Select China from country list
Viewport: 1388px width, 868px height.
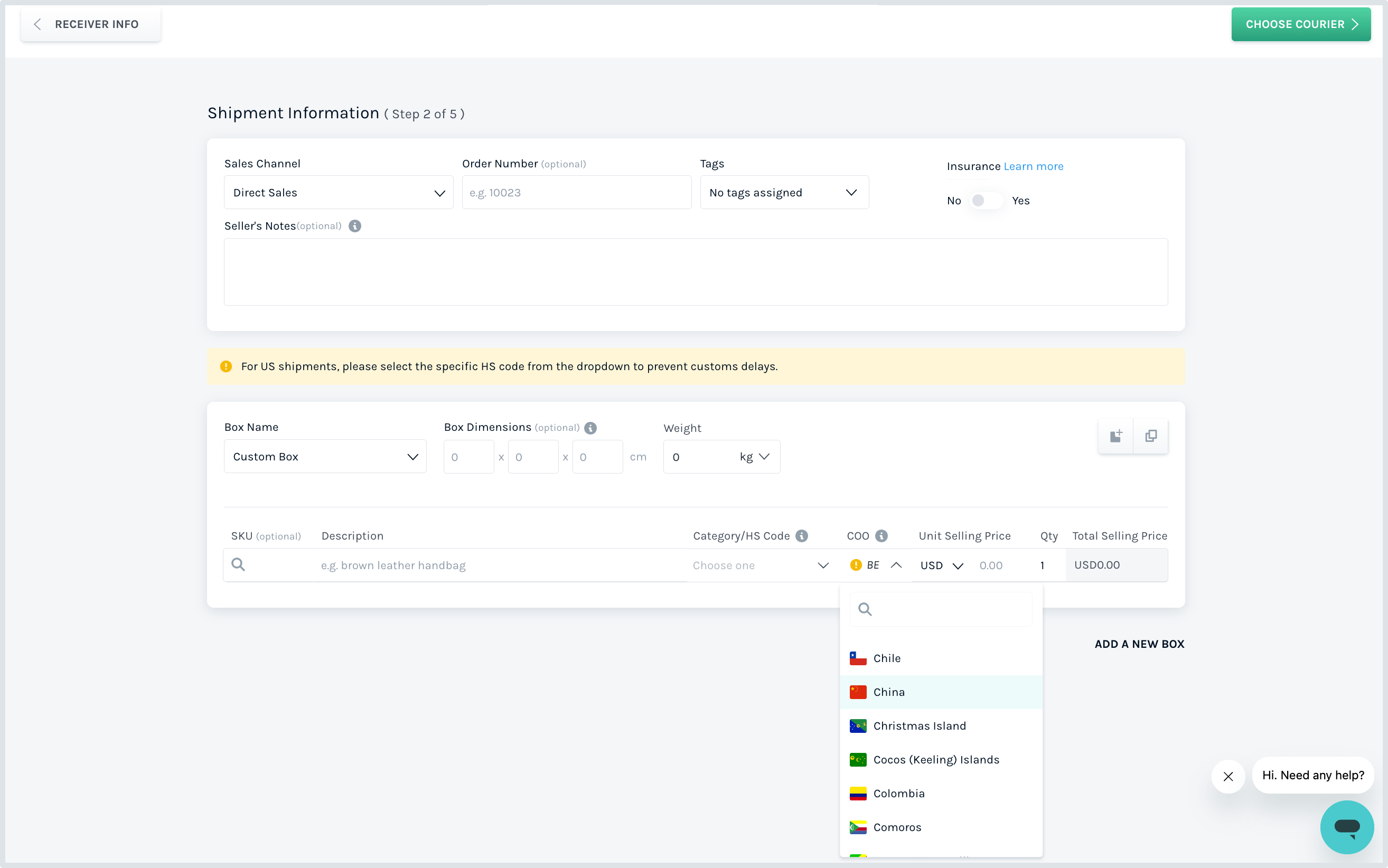tap(941, 692)
